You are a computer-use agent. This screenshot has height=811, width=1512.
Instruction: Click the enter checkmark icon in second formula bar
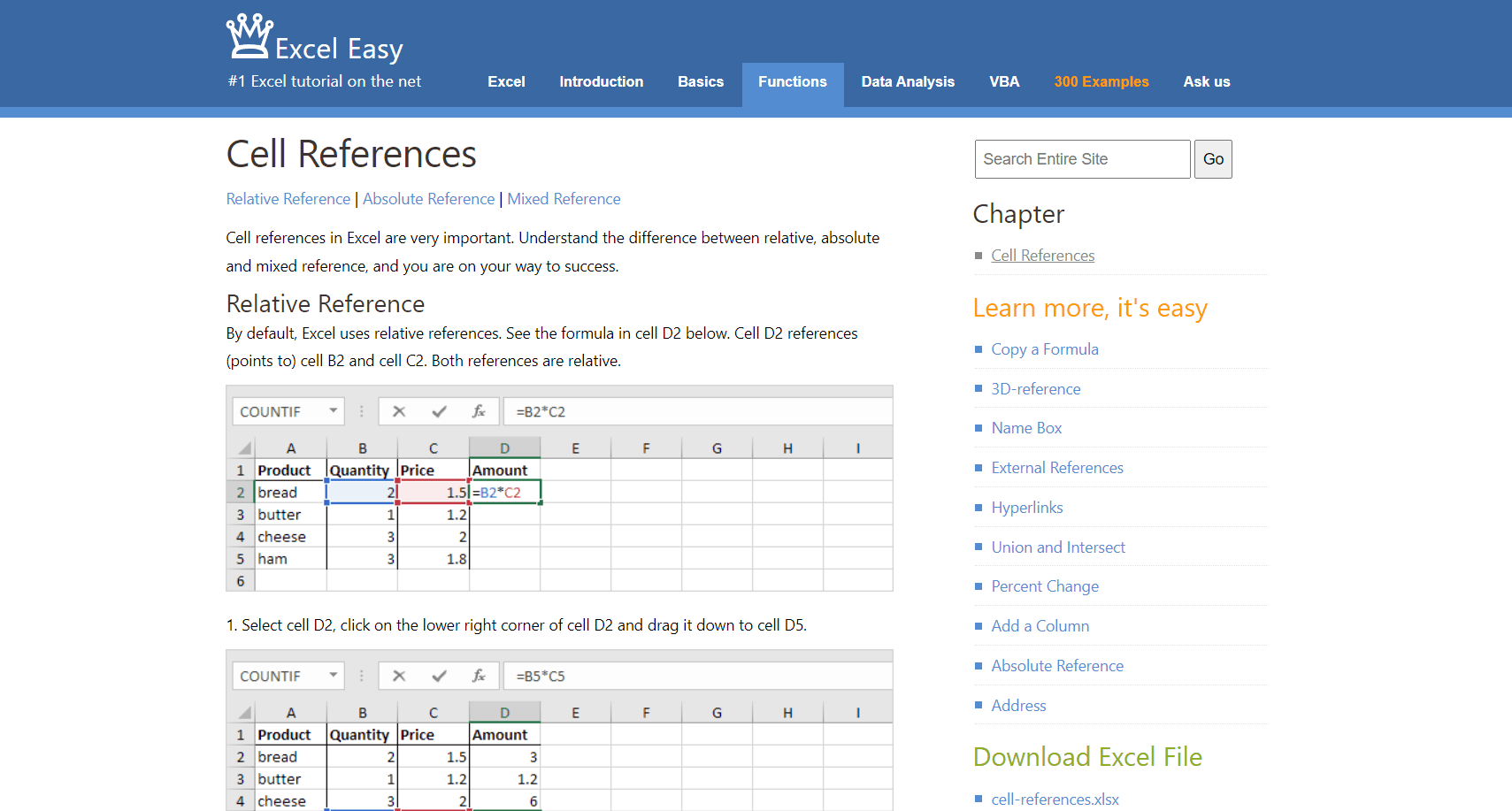coord(439,676)
